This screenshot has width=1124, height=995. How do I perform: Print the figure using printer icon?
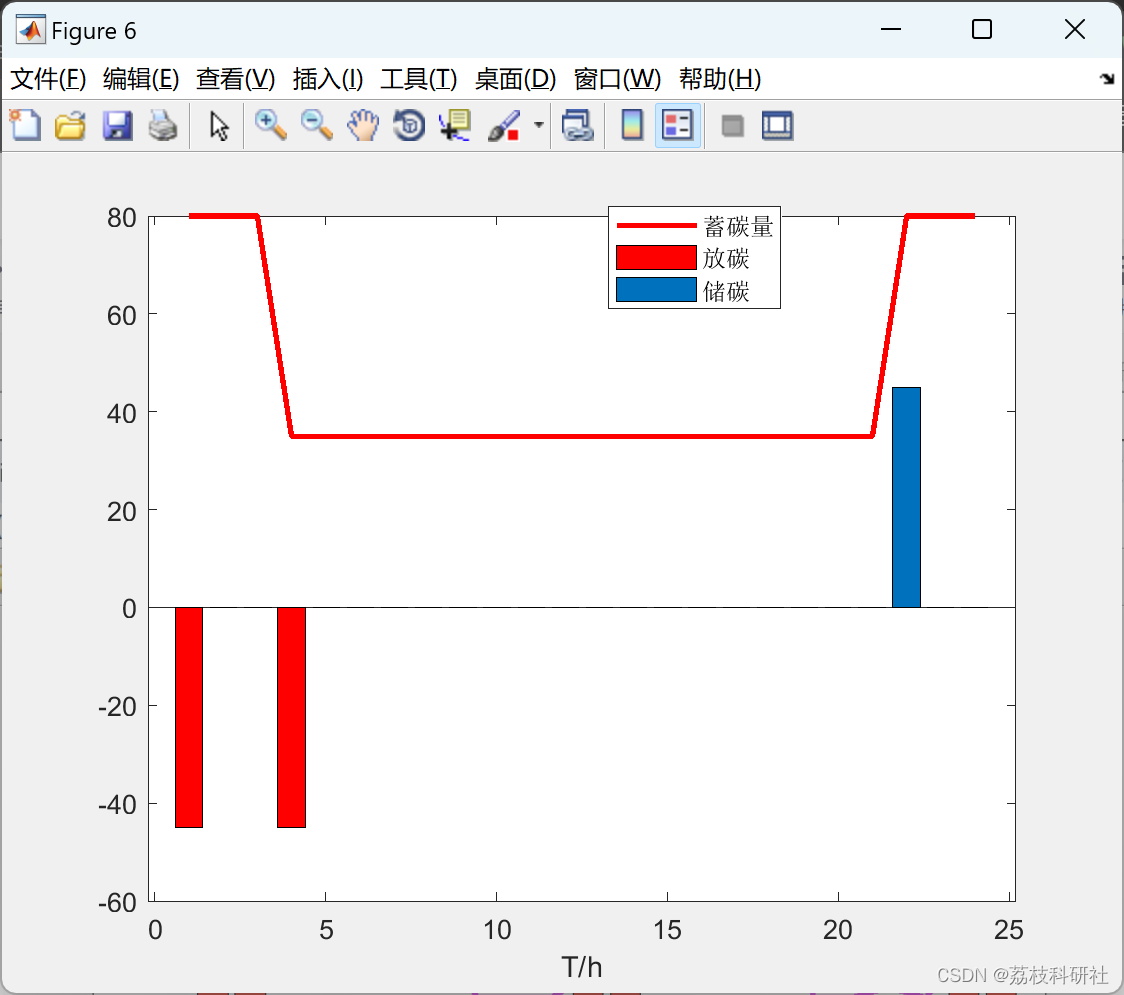[163, 125]
